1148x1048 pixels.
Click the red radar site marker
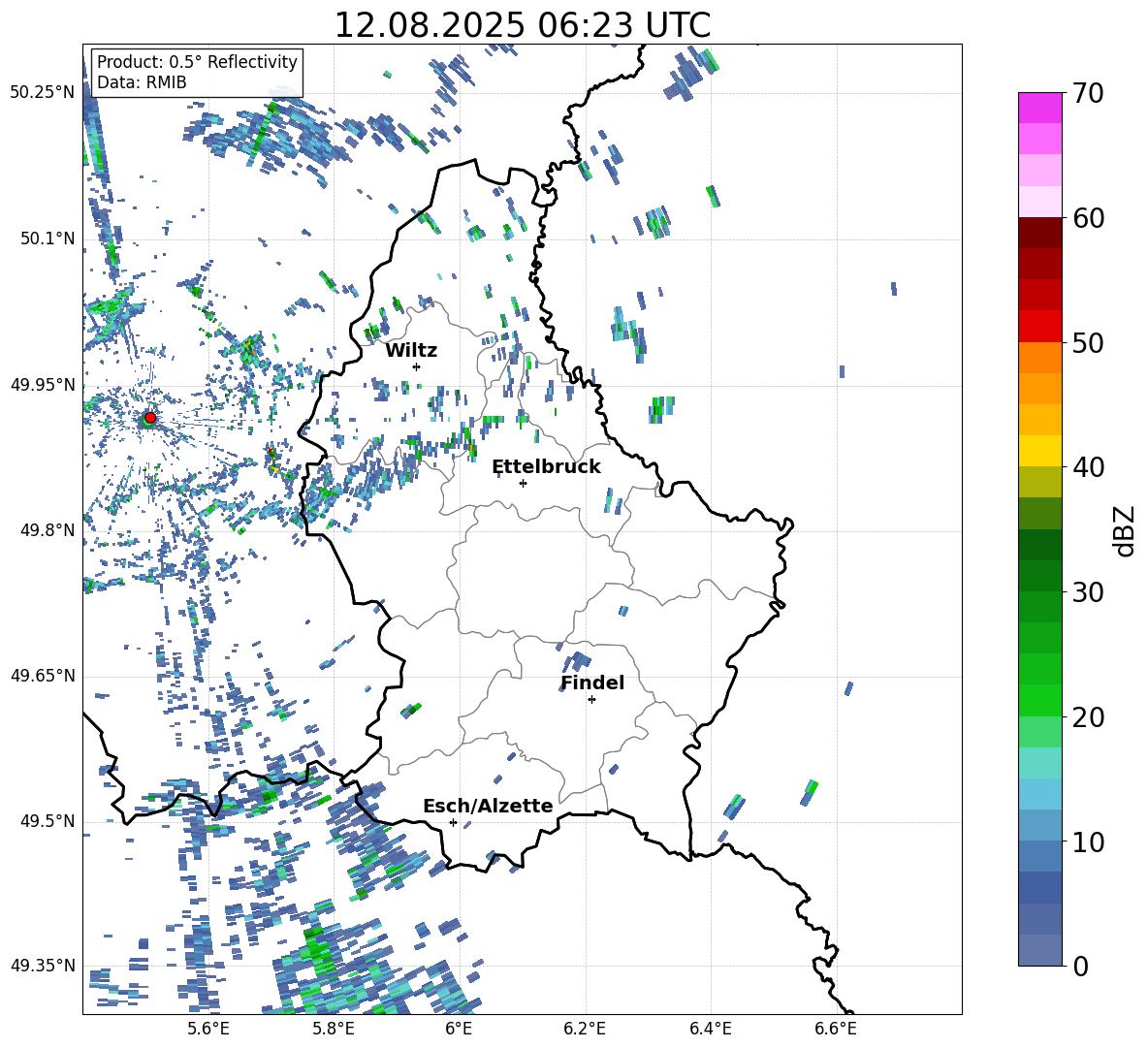(x=150, y=417)
